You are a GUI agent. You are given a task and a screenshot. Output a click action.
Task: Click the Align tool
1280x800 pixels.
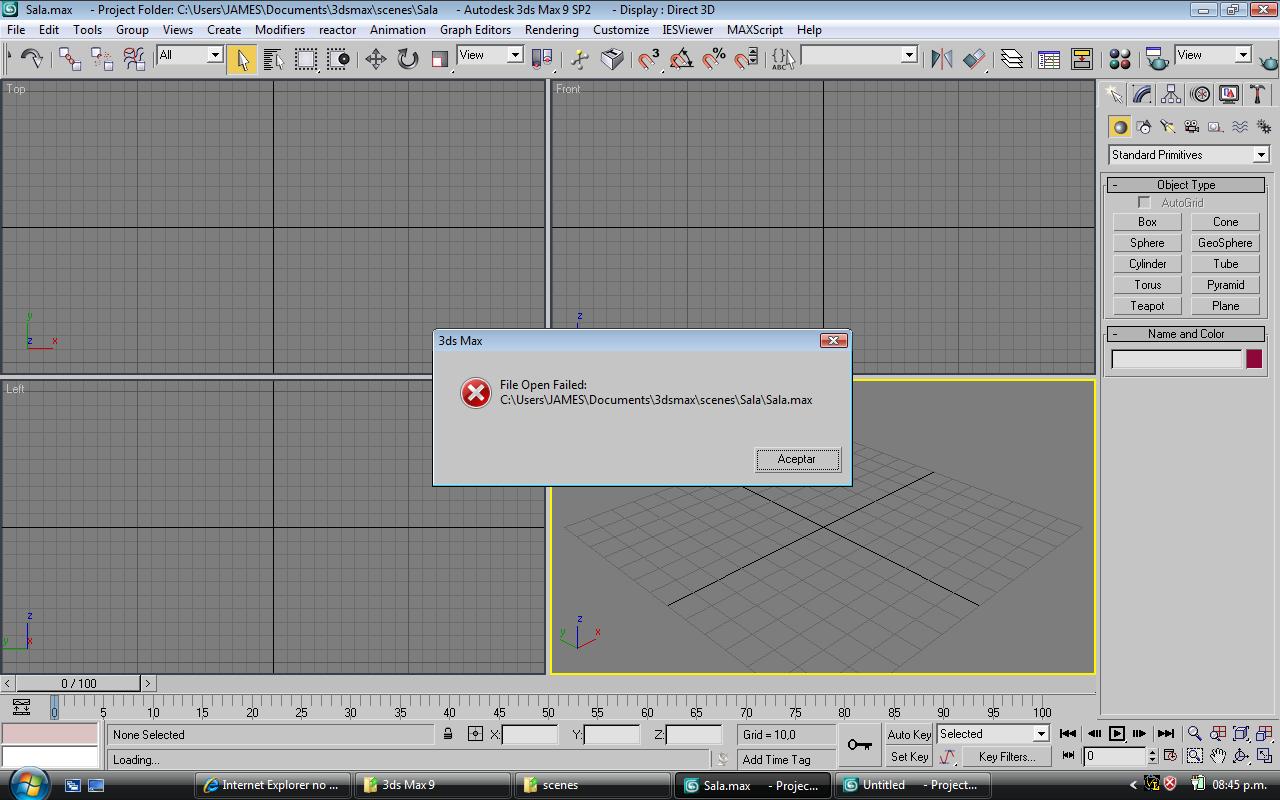click(x=974, y=59)
